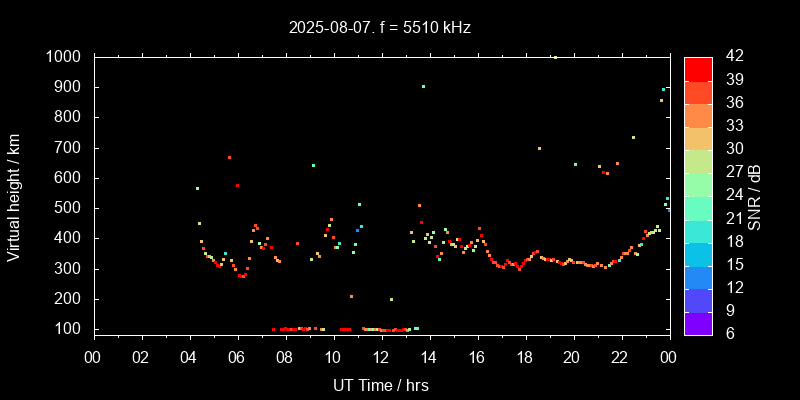
Task: Click the "UT Time / hrs" axis label
Action: 380,384
